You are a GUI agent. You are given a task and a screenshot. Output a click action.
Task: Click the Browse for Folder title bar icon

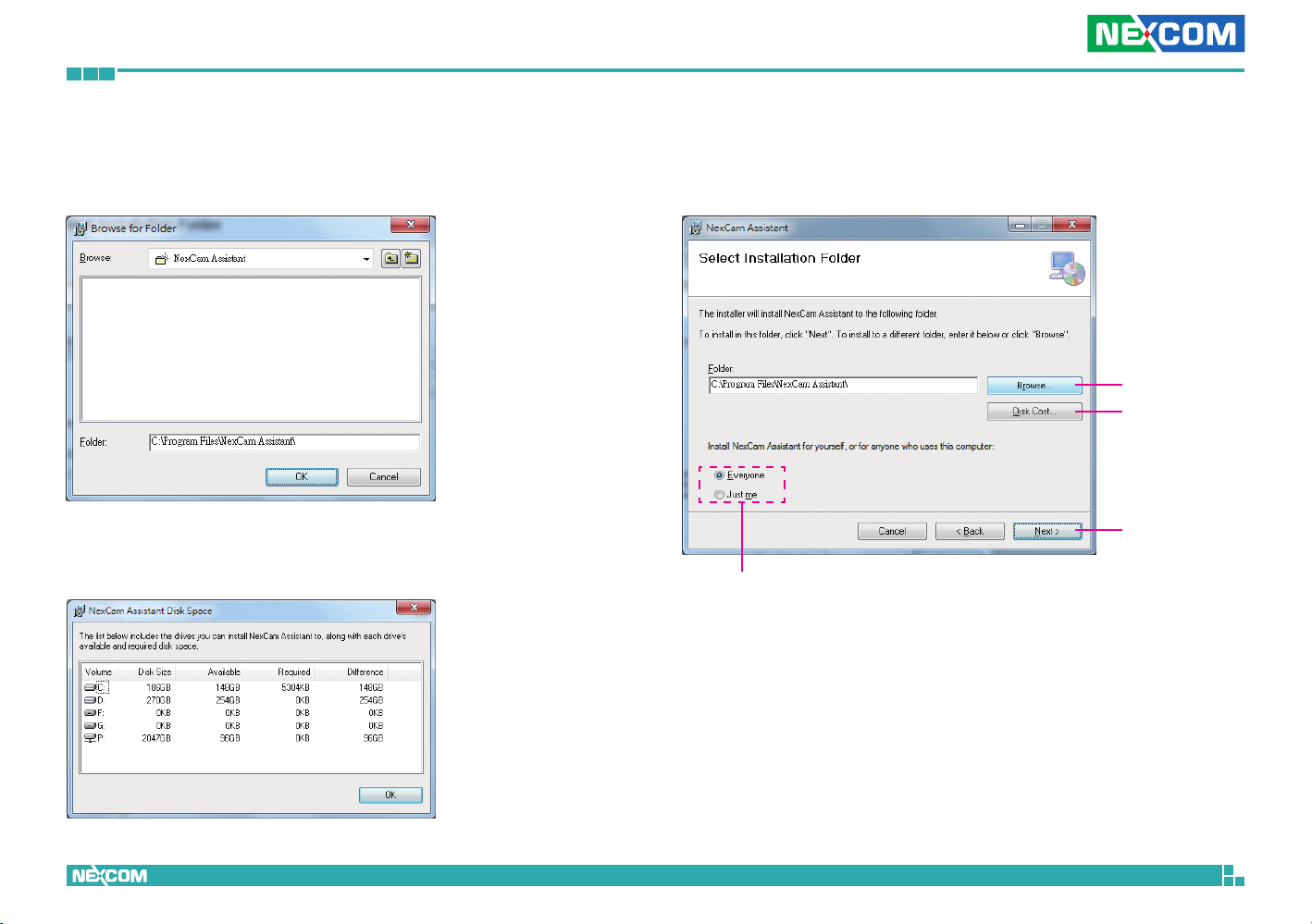coord(80,228)
